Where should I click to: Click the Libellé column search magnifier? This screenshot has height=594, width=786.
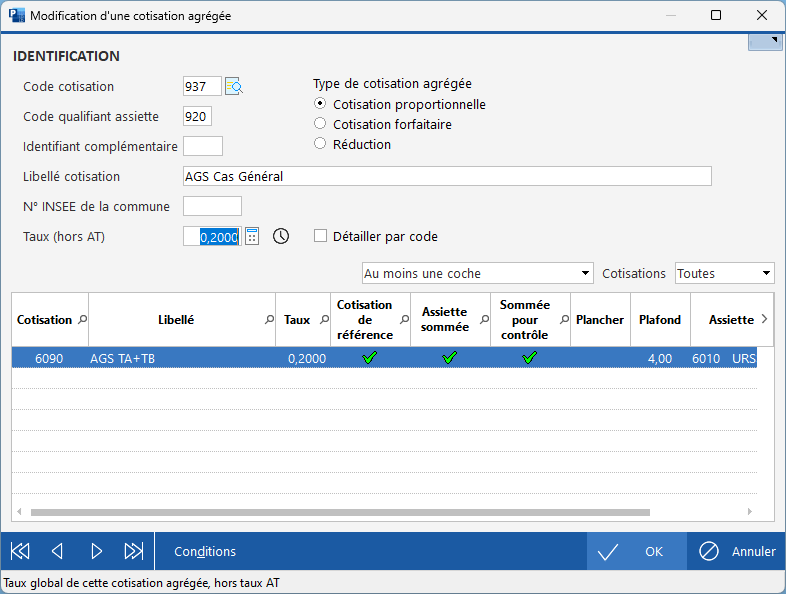tap(269, 320)
